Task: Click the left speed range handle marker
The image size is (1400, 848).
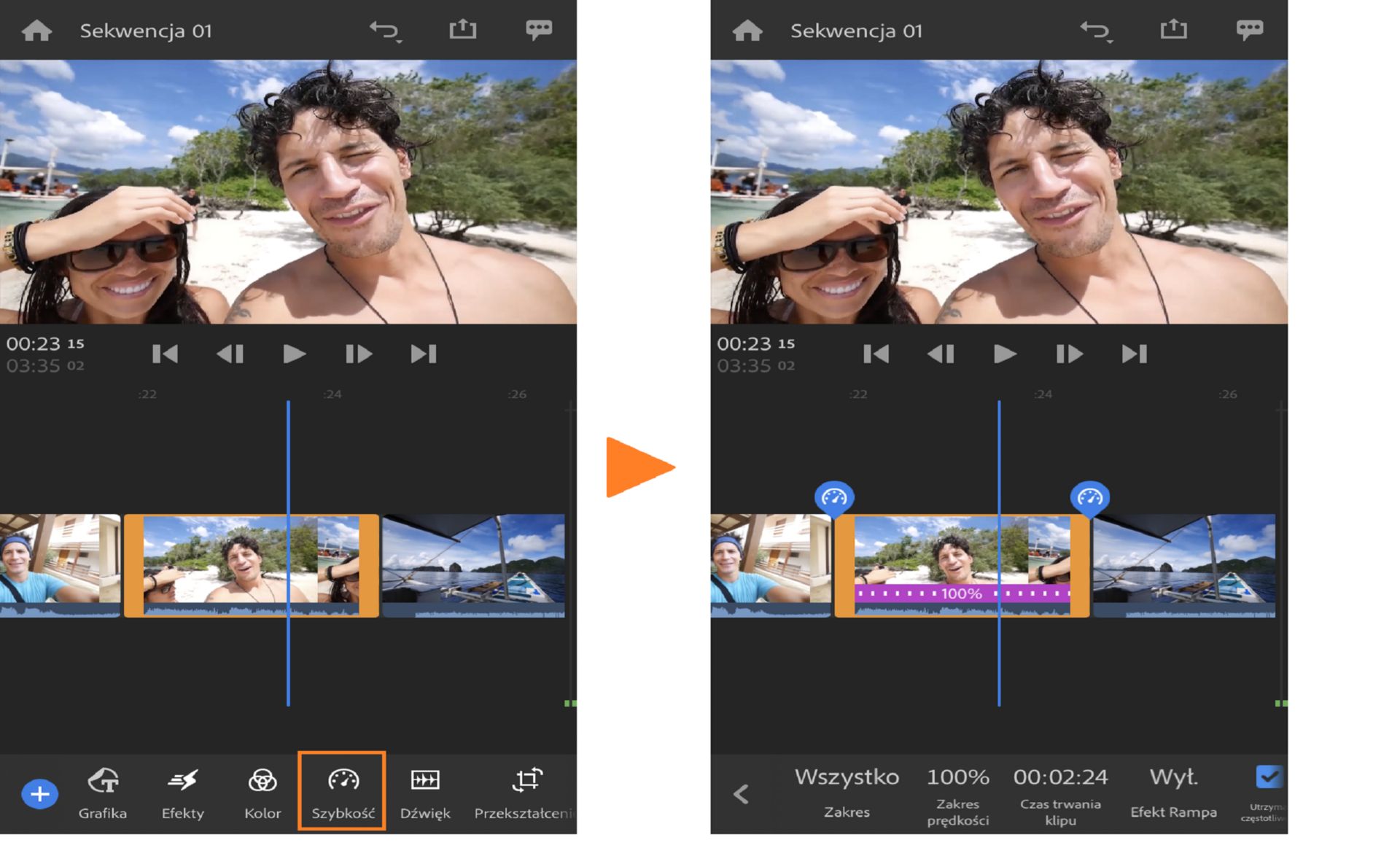Action: [834, 498]
